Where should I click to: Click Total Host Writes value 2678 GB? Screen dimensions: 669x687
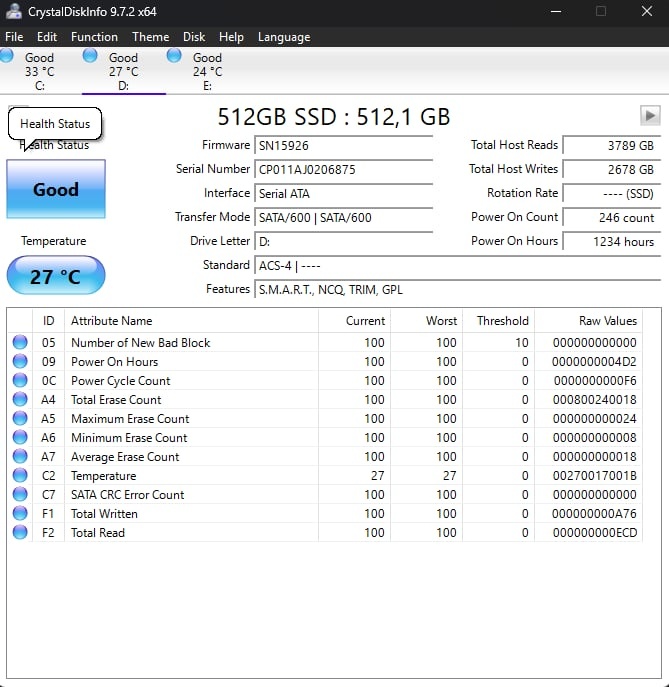click(612, 170)
